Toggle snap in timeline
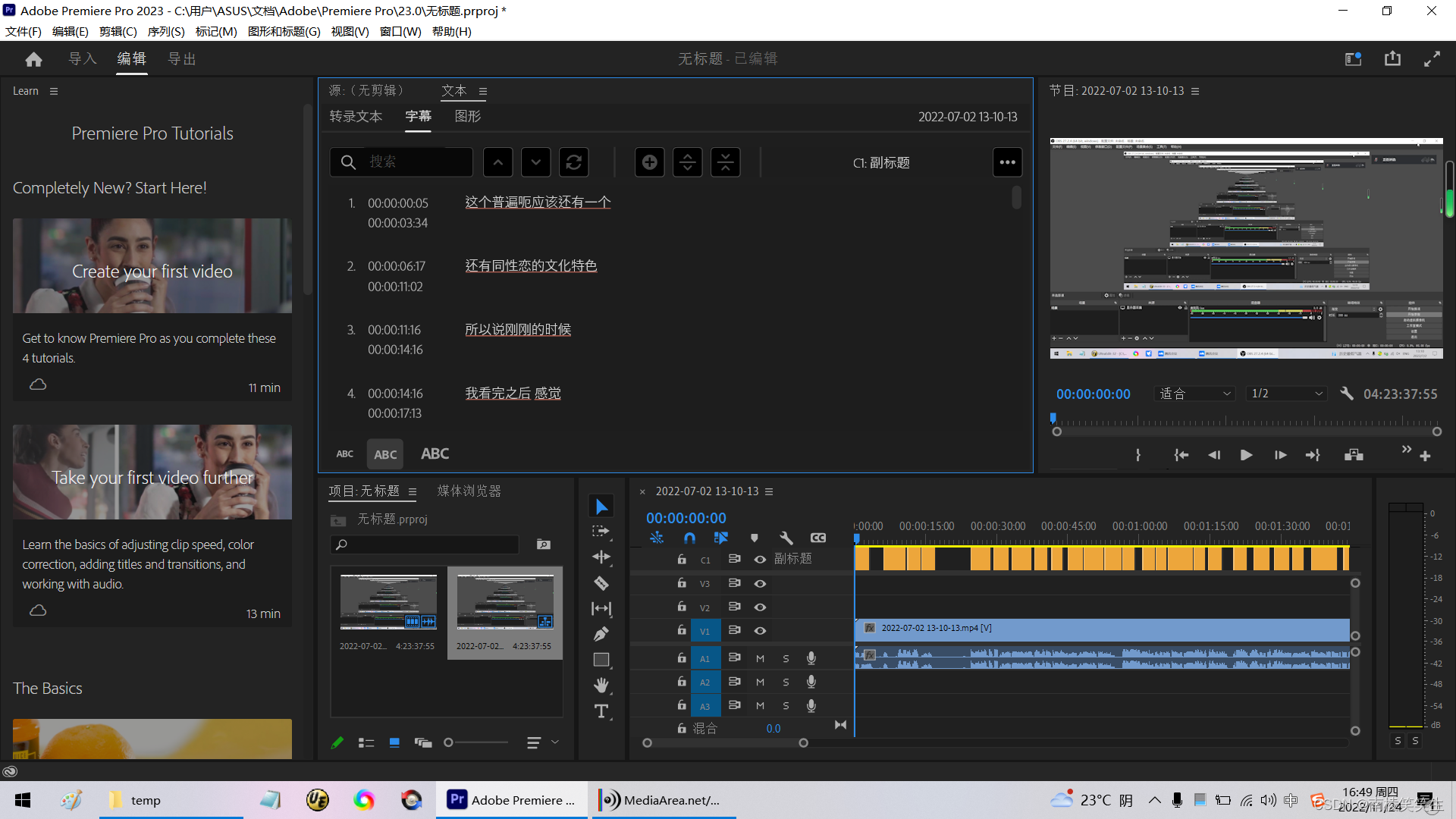The height and width of the screenshot is (819, 1456). click(689, 538)
